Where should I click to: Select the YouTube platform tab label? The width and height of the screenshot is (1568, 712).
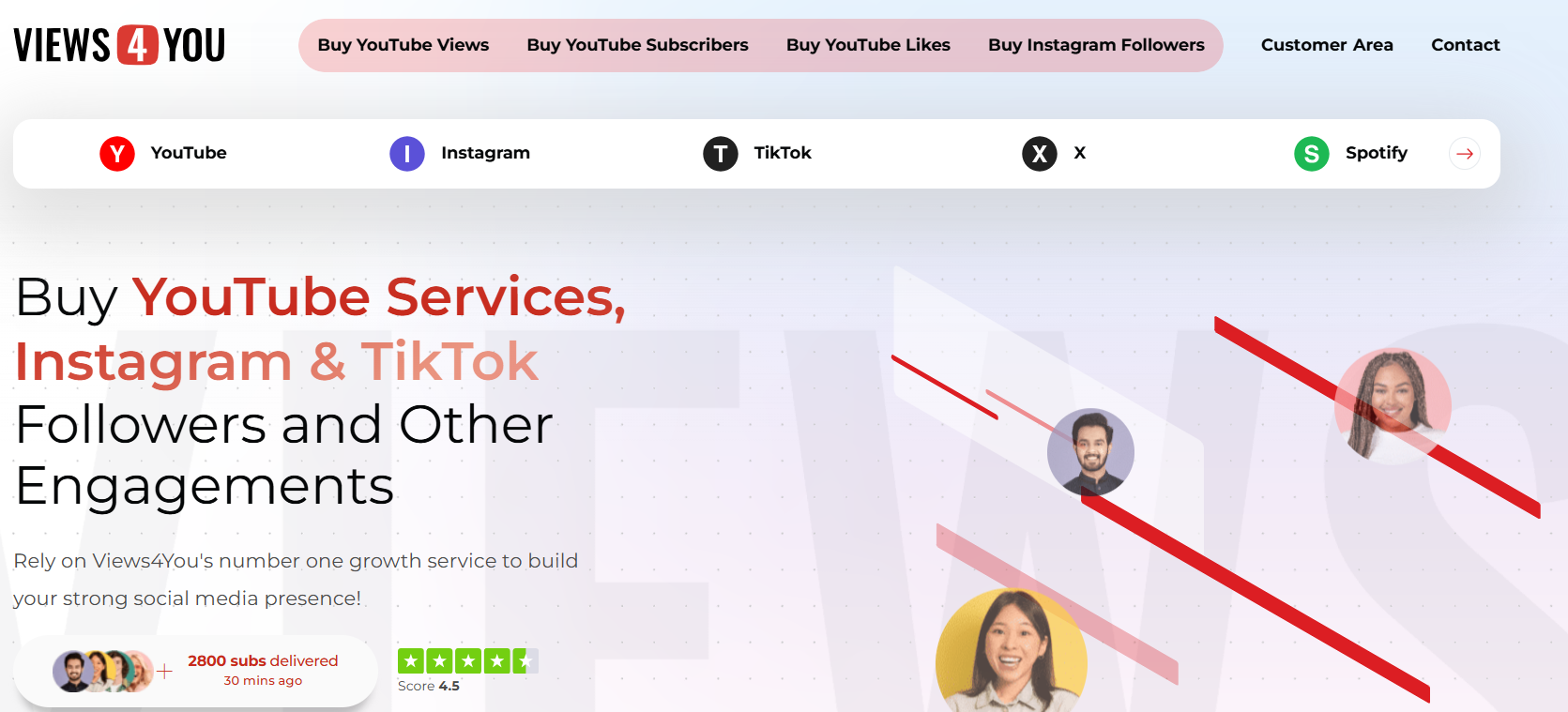click(189, 153)
